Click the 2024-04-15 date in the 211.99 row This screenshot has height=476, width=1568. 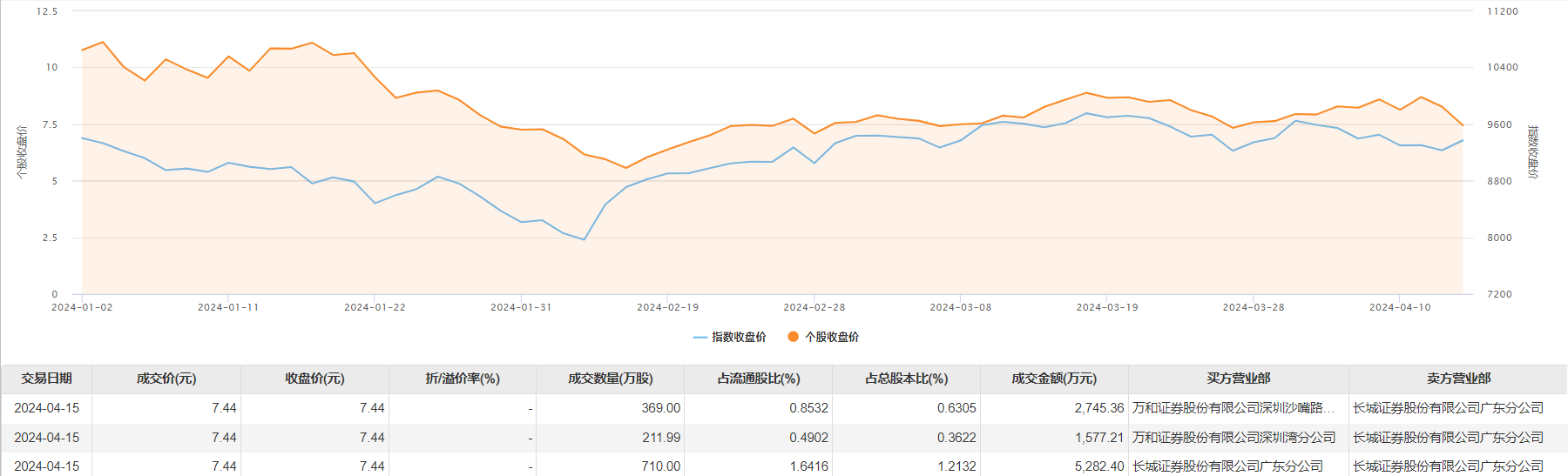click(x=46, y=438)
